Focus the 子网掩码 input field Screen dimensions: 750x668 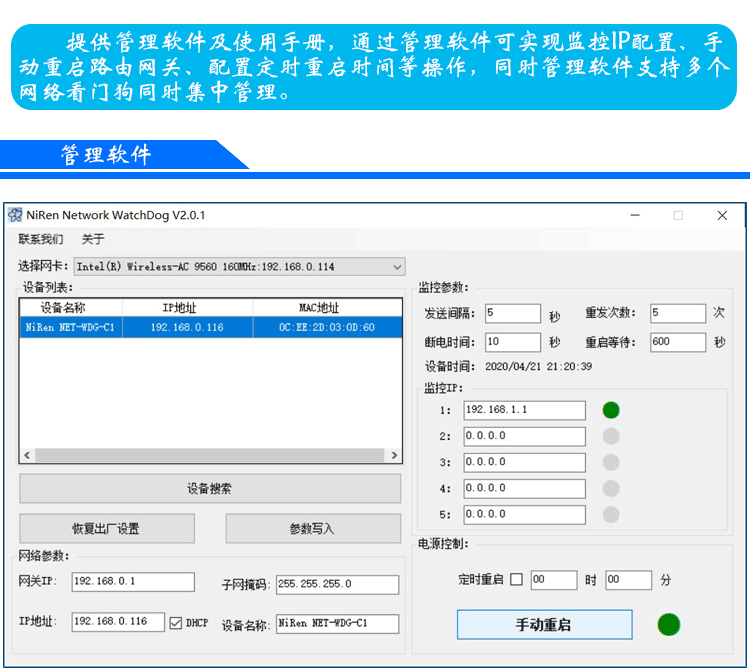click(337, 584)
